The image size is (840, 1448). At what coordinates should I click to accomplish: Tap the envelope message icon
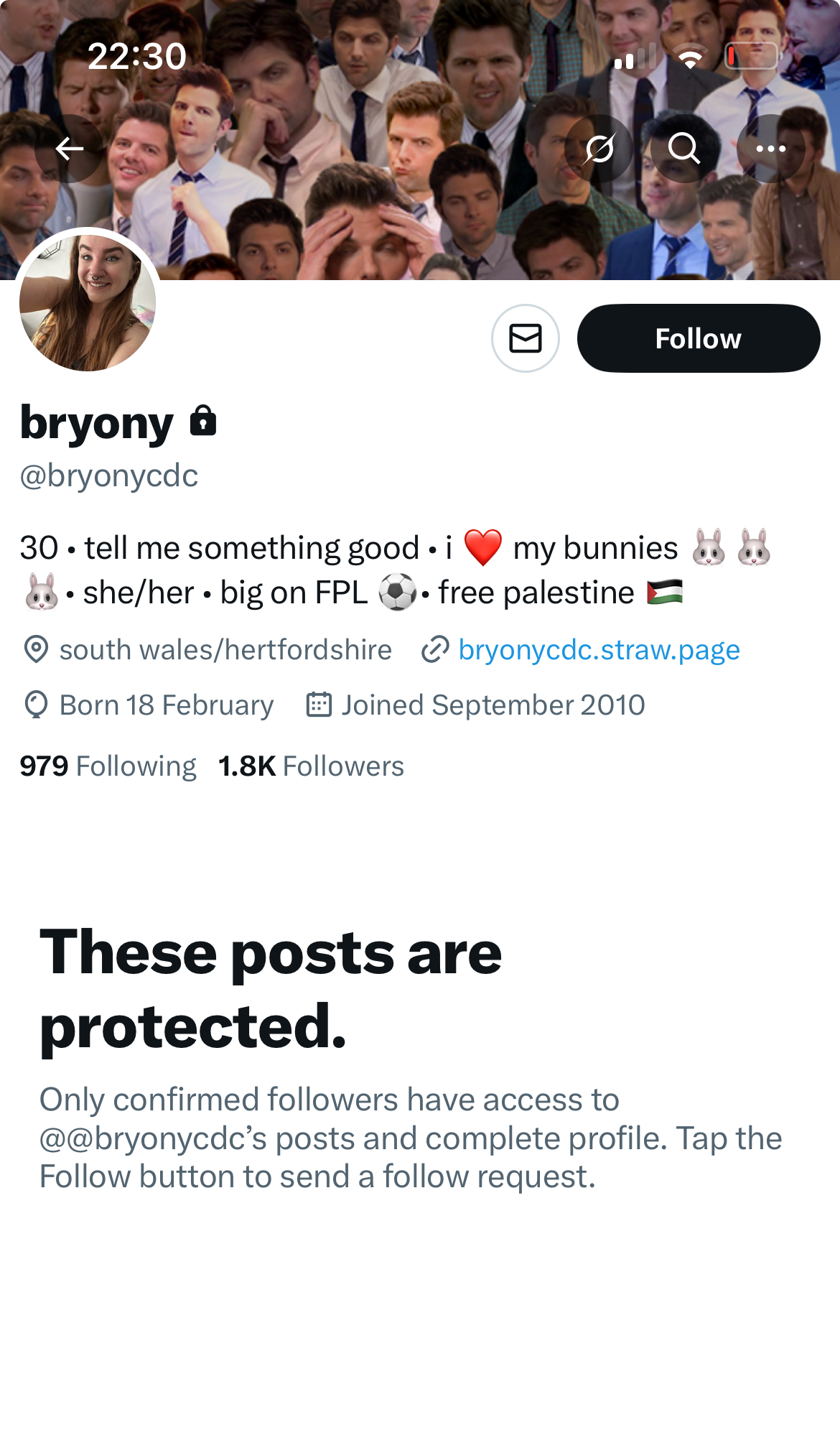coord(526,338)
